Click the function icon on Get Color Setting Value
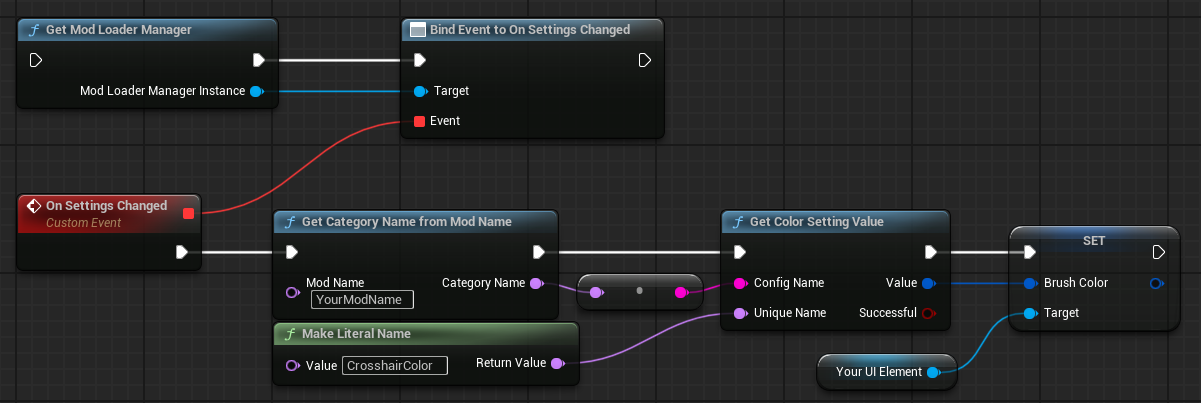 [738, 222]
